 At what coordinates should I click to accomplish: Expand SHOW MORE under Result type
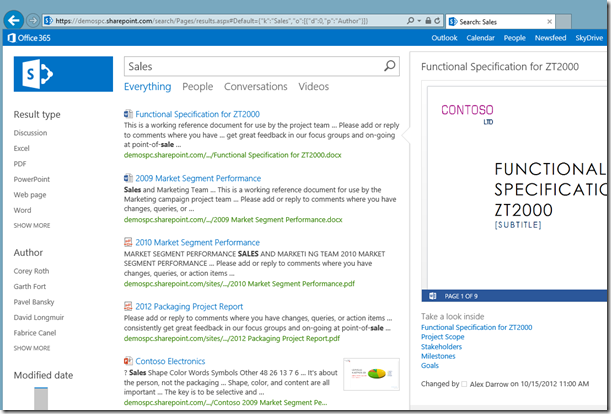click(x=32, y=225)
